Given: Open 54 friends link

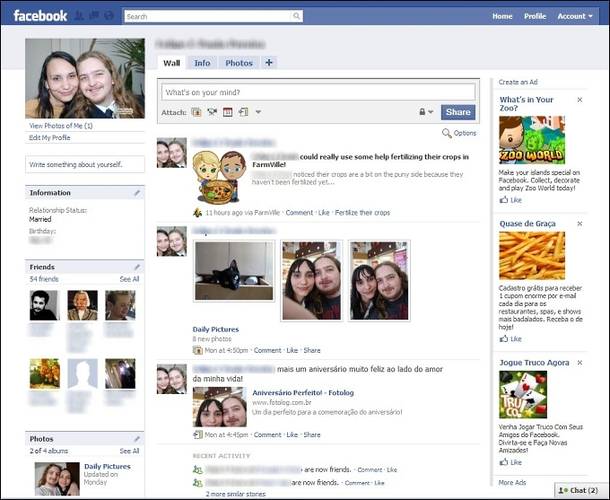Looking at the screenshot, I should 44,279.
